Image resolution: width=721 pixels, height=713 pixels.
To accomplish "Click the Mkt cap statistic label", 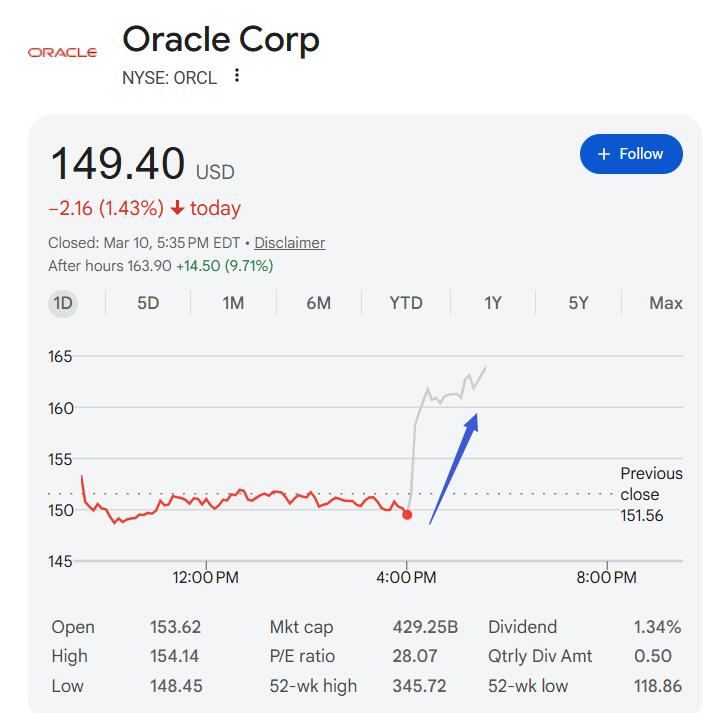I will tap(301, 627).
